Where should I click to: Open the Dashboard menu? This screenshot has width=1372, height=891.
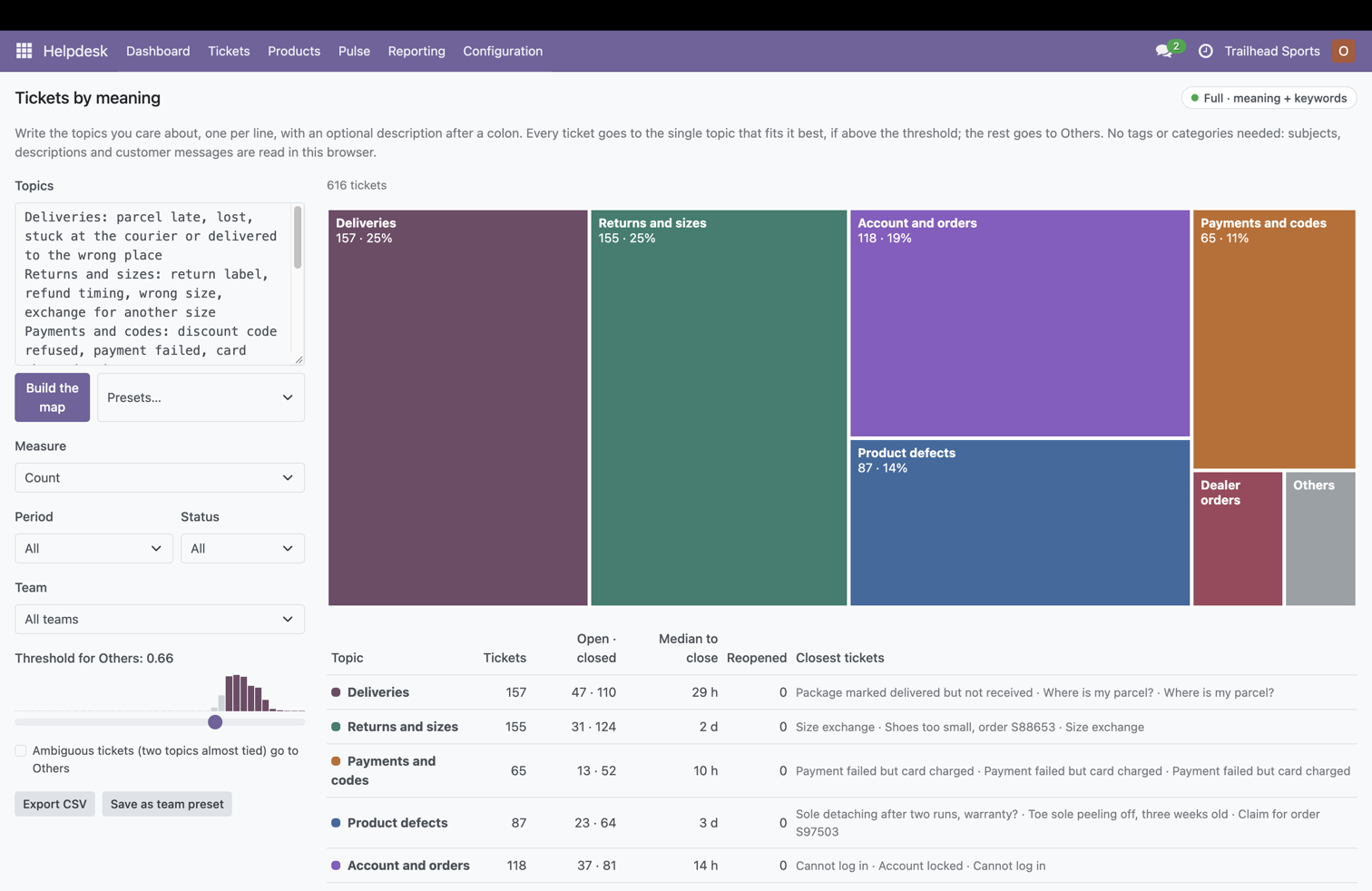[x=158, y=51]
